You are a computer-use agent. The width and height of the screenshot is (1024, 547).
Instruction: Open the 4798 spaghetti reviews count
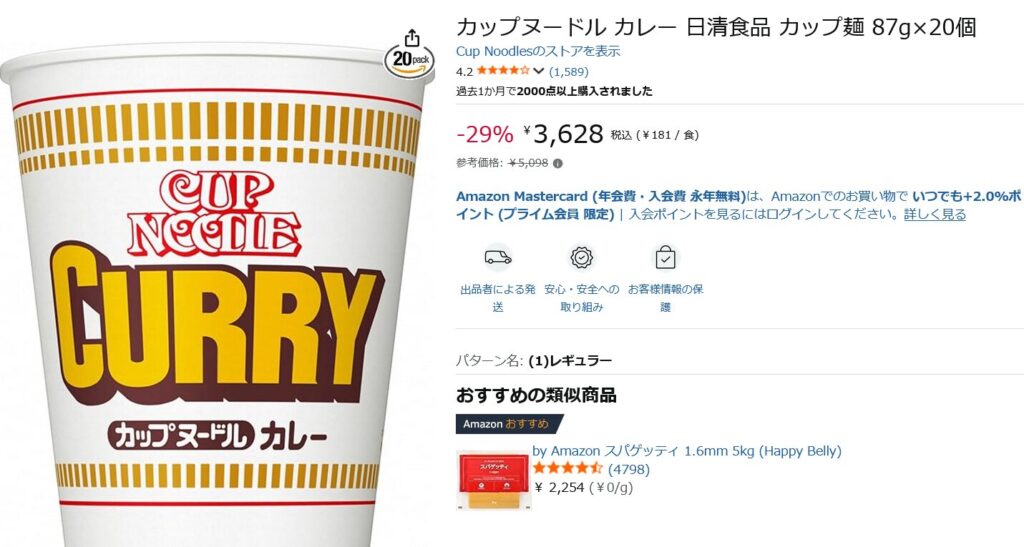[629, 469]
